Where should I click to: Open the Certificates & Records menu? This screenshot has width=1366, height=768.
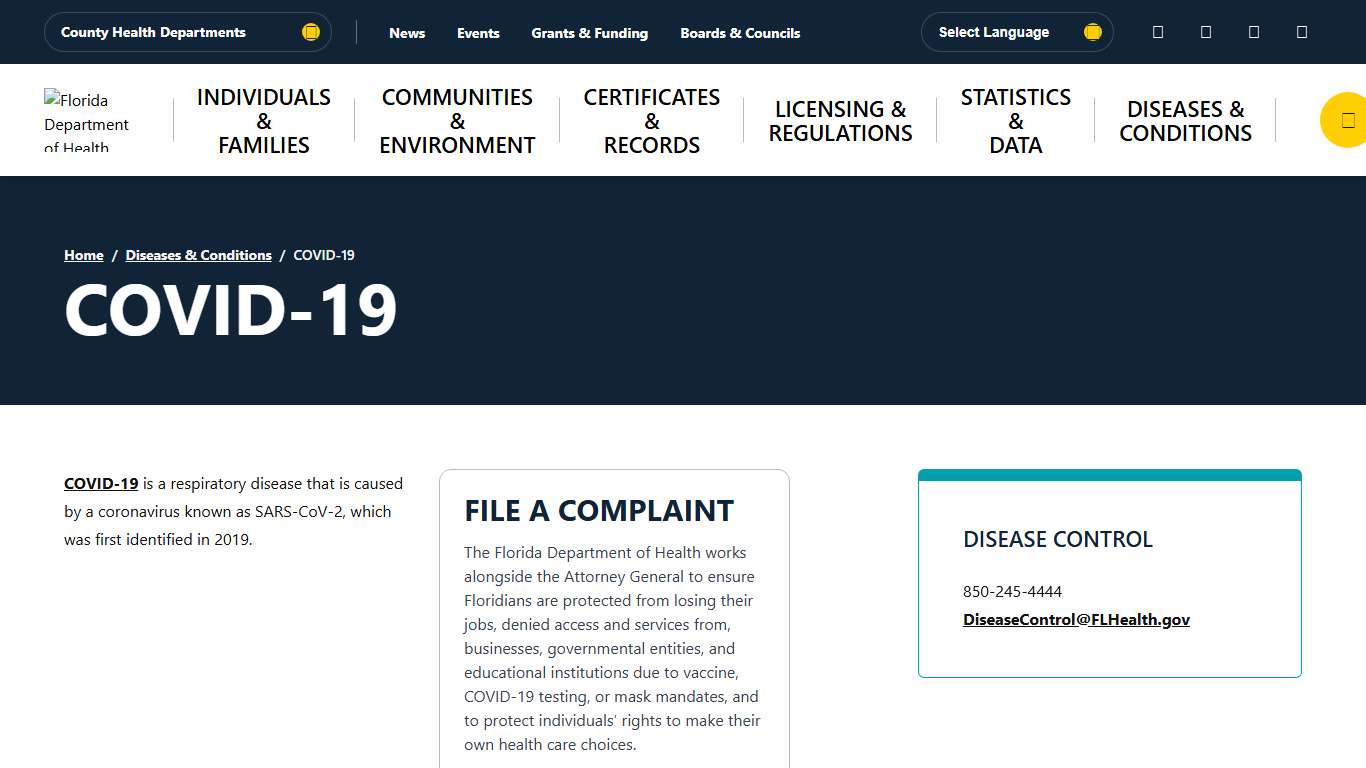tap(652, 121)
